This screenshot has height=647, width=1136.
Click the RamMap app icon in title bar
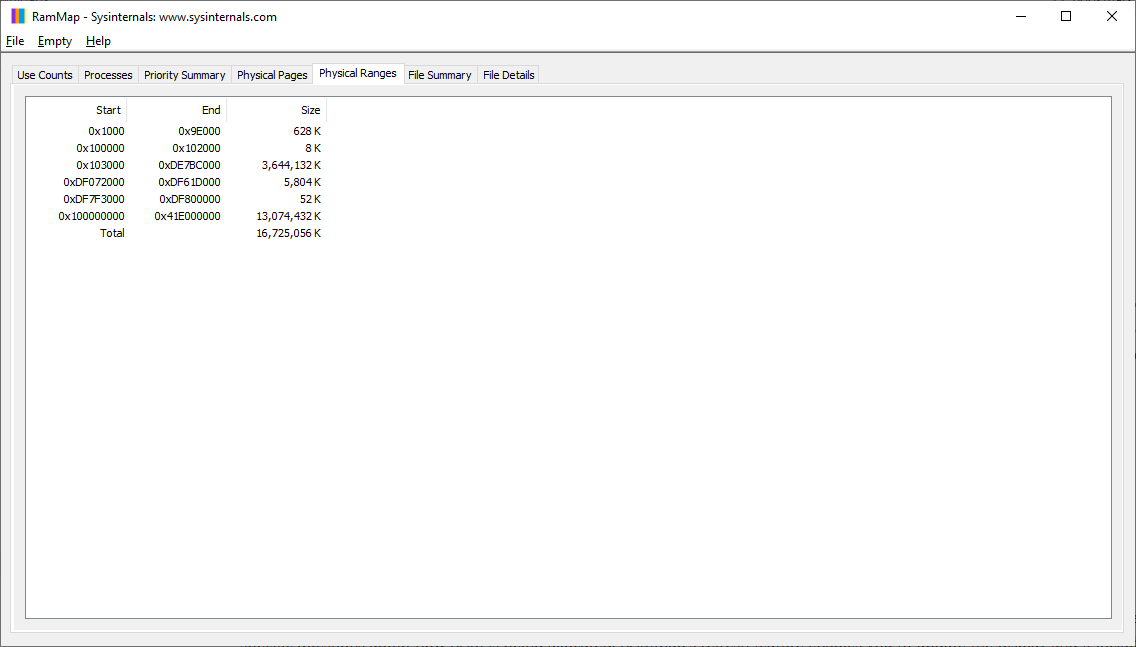(x=18, y=17)
